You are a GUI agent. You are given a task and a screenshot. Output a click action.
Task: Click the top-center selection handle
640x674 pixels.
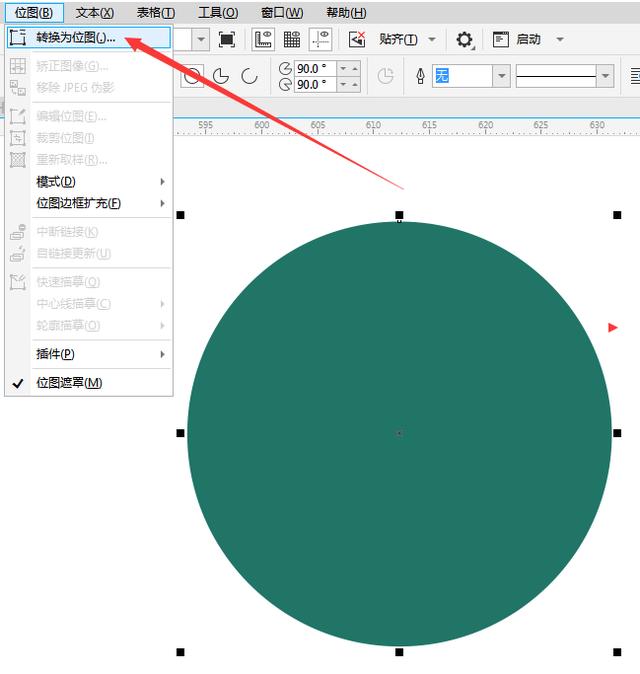pyautogui.click(x=399, y=215)
